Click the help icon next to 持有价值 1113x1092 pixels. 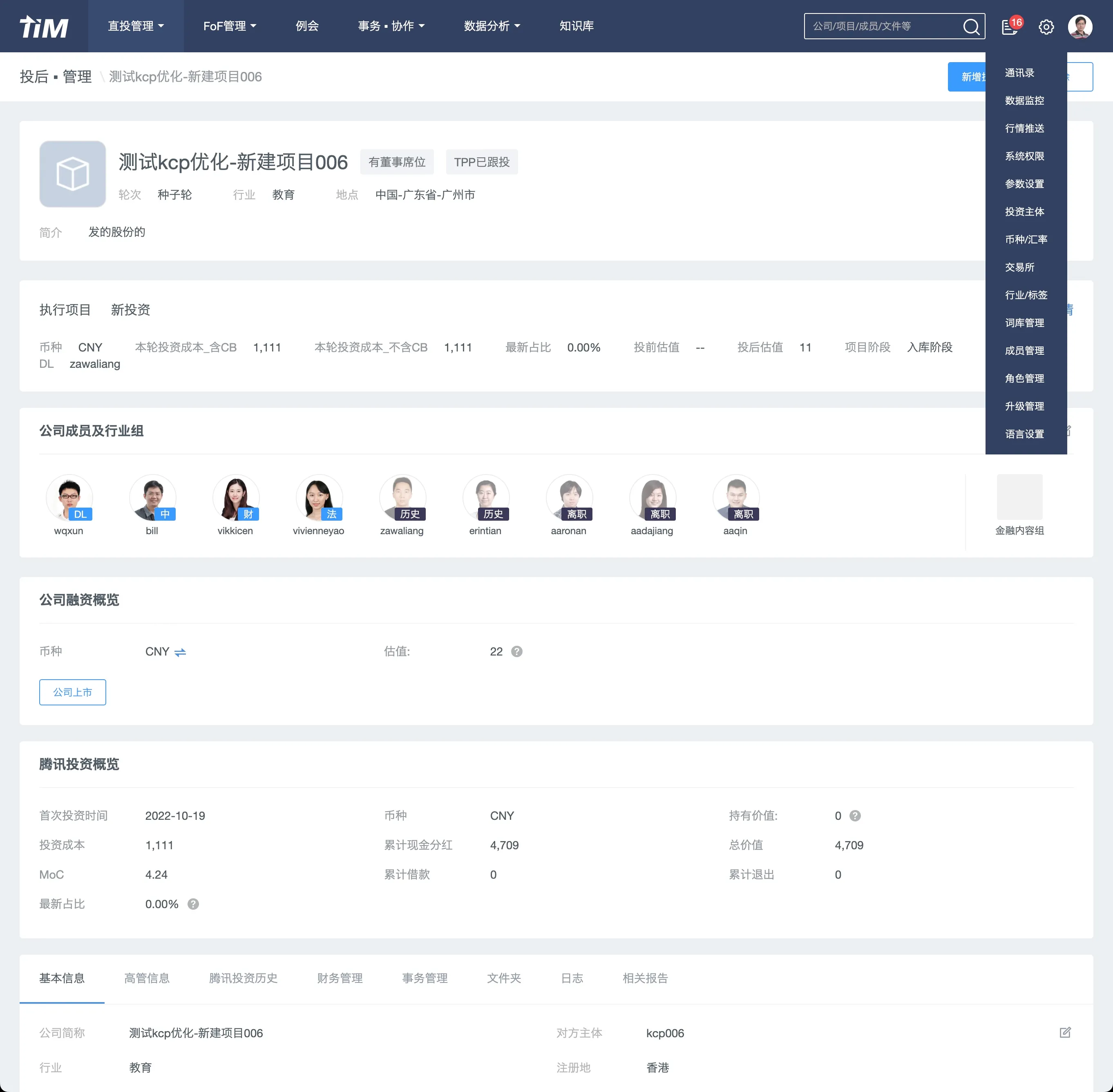(x=855, y=816)
